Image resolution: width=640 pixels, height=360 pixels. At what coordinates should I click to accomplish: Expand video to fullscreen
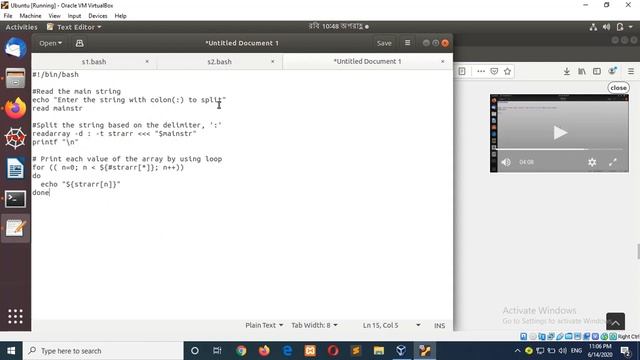(x=613, y=162)
